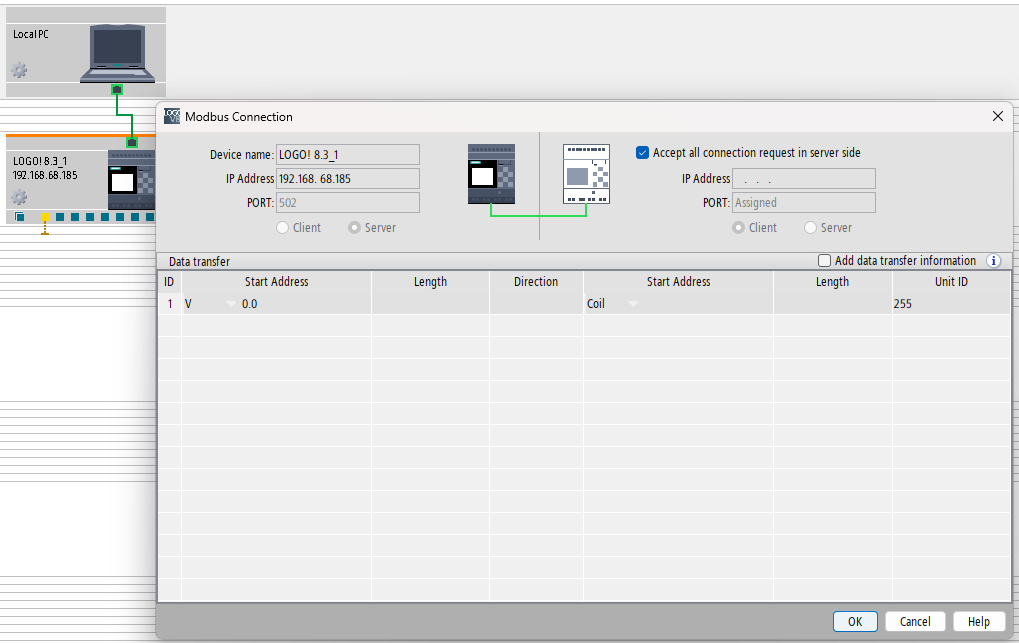
Task: Open Local PC settings gear
Action: pyautogui.click(x=19, y=70)
